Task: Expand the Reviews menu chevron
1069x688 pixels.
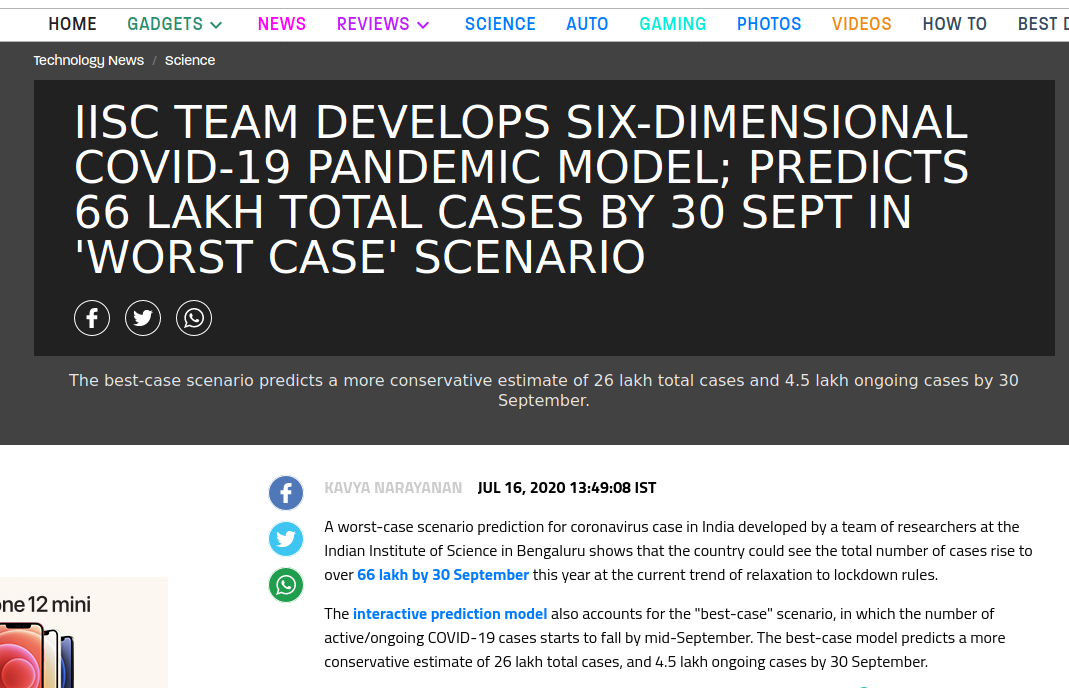Action: point(423,25)
